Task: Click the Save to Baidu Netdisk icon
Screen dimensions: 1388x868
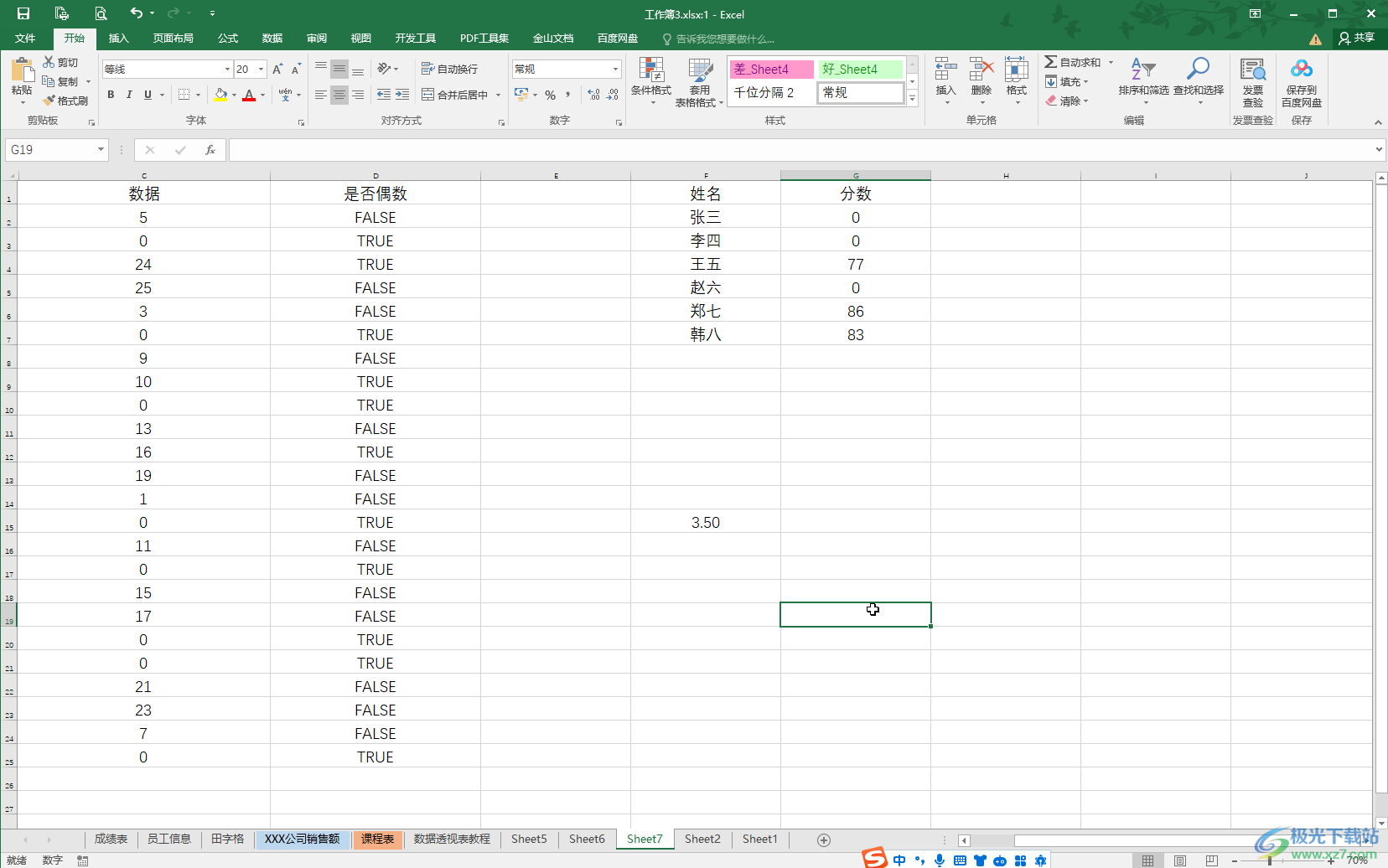Action: click(1302, 70)
